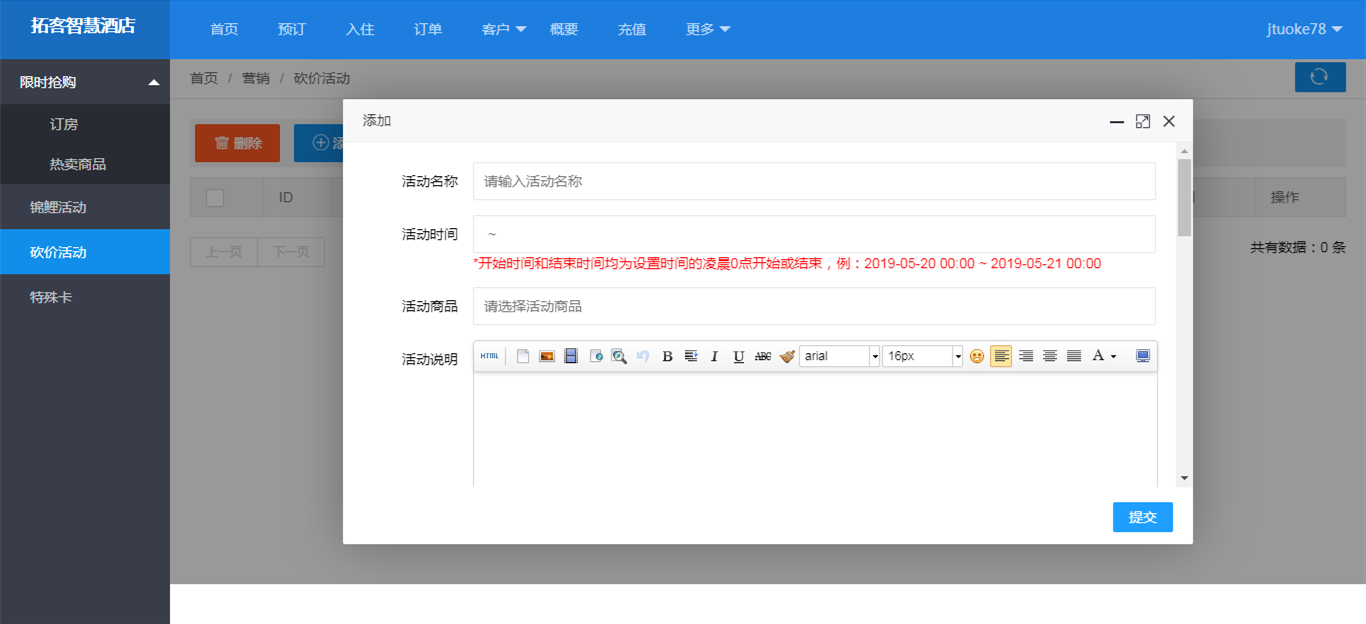Click the 操作 column header
This screenshot has height=624, width=1366.
click(x=1285, y=198)
